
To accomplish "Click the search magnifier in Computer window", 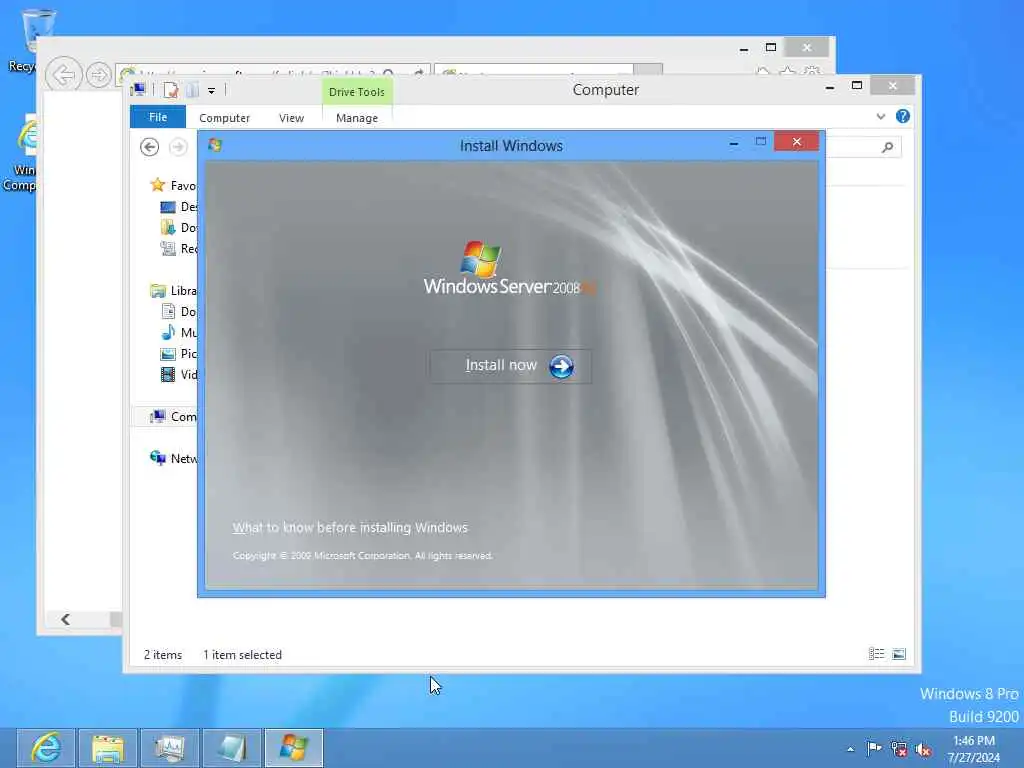I will click(887, 148).
